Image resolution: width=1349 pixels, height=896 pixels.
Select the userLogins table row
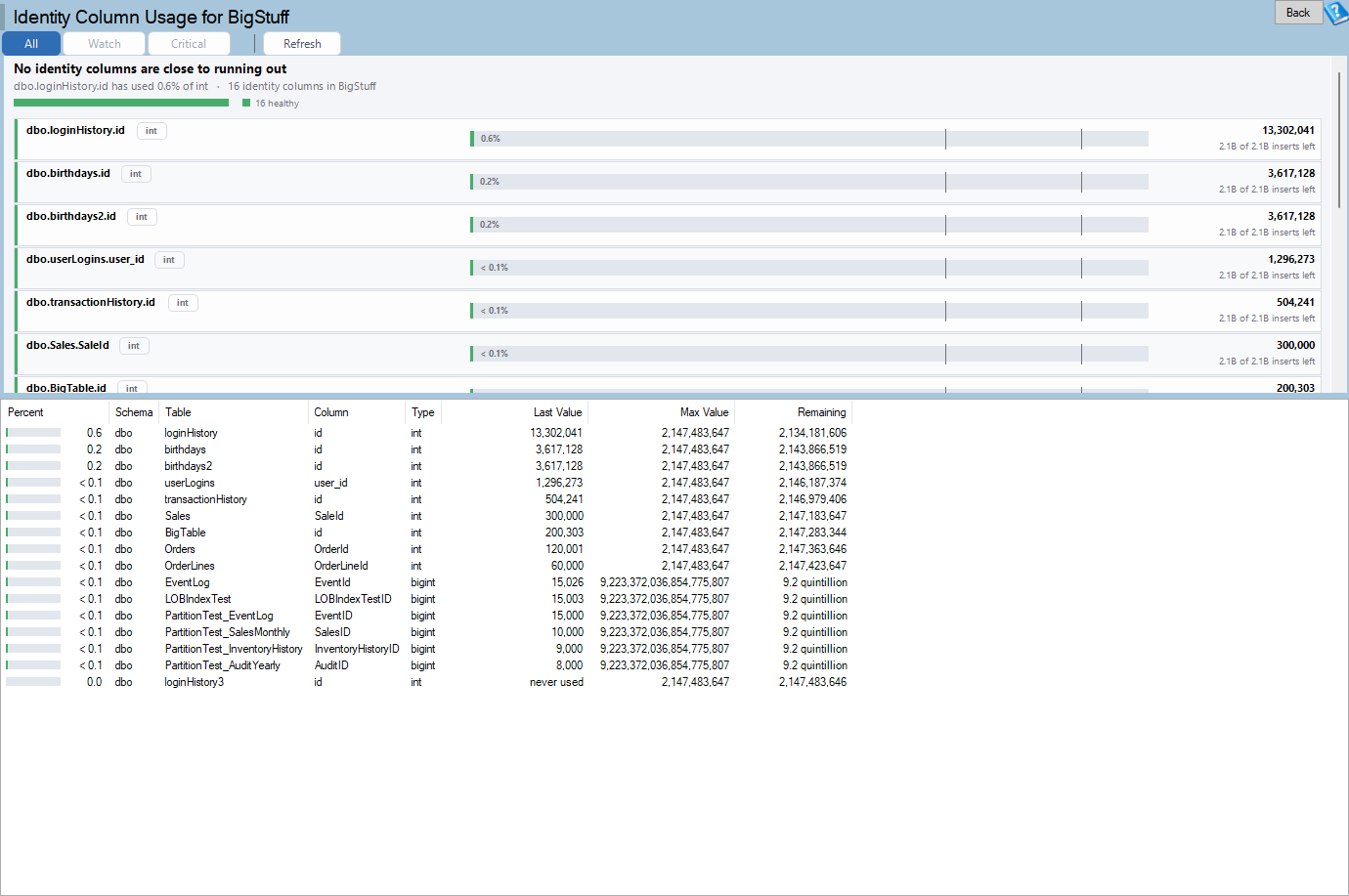tap(427, 483)
